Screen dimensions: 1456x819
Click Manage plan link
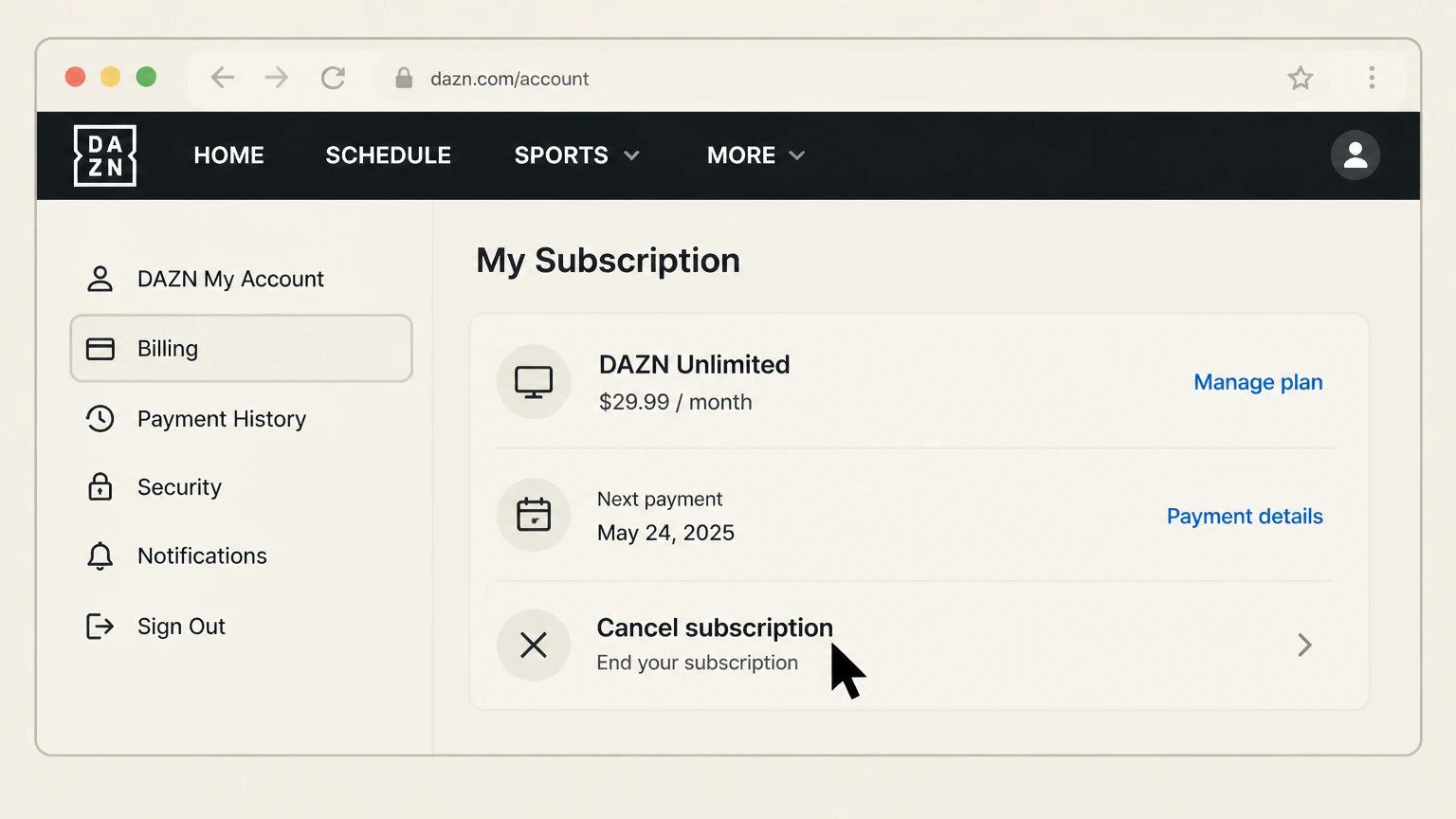pyautogui.click(x=1258, y=382)
